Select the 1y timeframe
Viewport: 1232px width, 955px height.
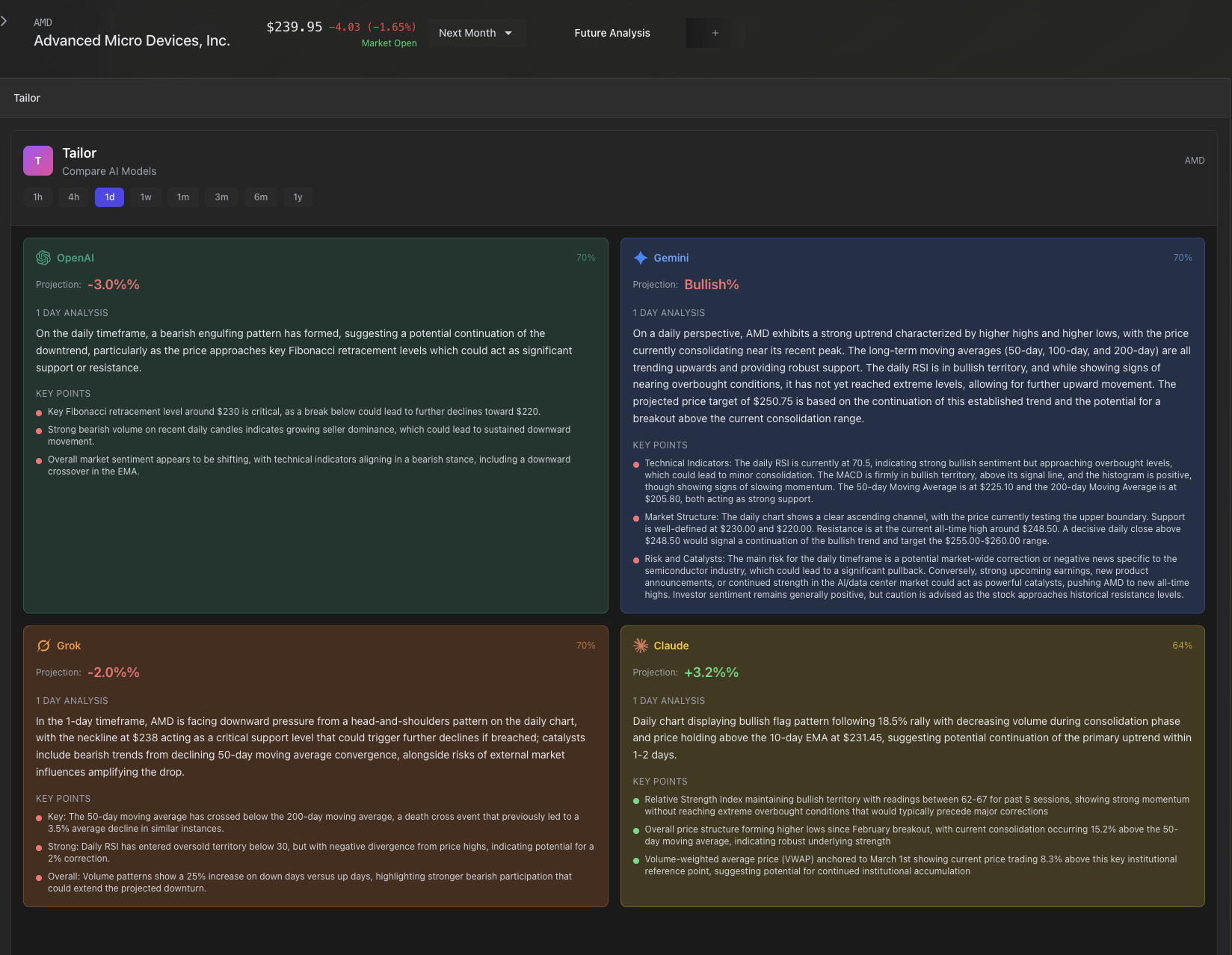pos(298,197)
